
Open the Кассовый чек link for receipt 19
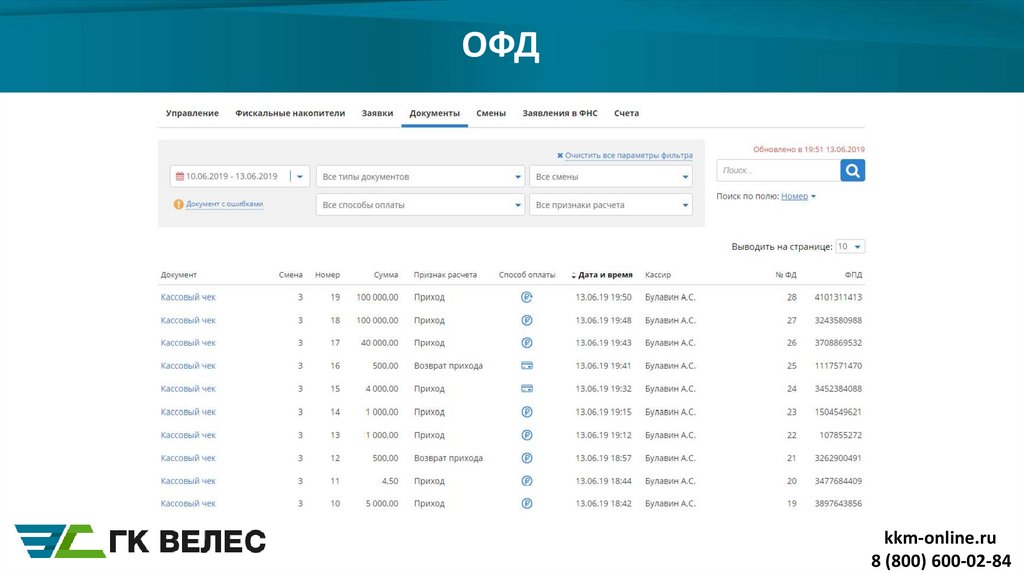pyautogui.click(x=188, y=298)
